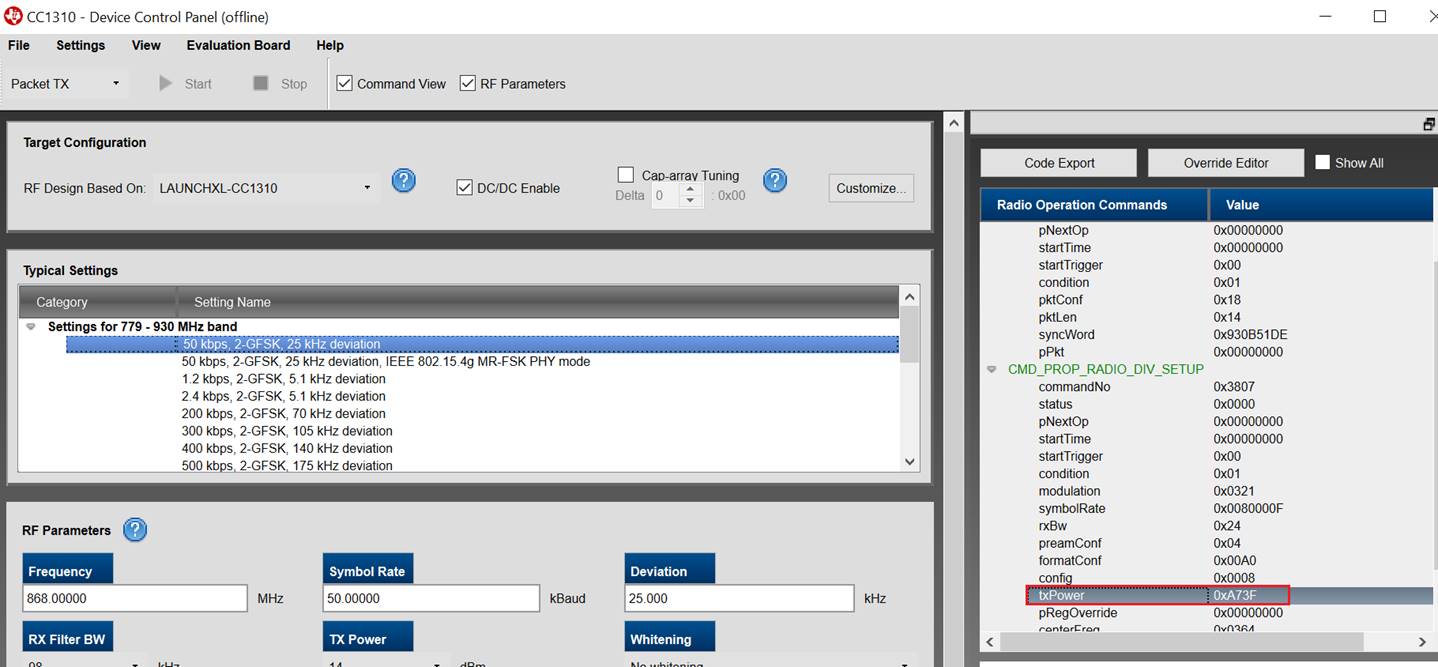Click the Radio Operation Commands column header
The image size is (1438, 667).
pyautogui.click(x=1094, y=205)
